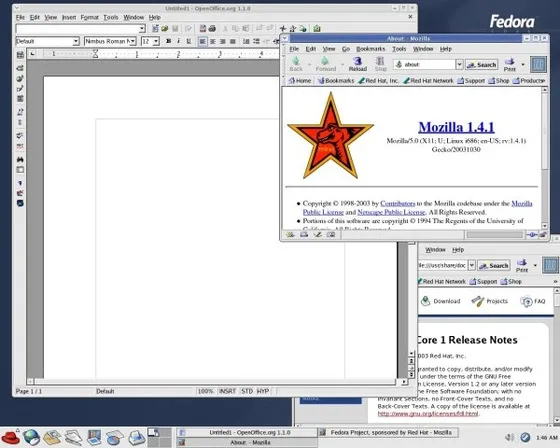The width and height of the screenshot is (560, 448).
Task: Toggle Italic formatting in OpenOffice
Action: tap(179, 41)
